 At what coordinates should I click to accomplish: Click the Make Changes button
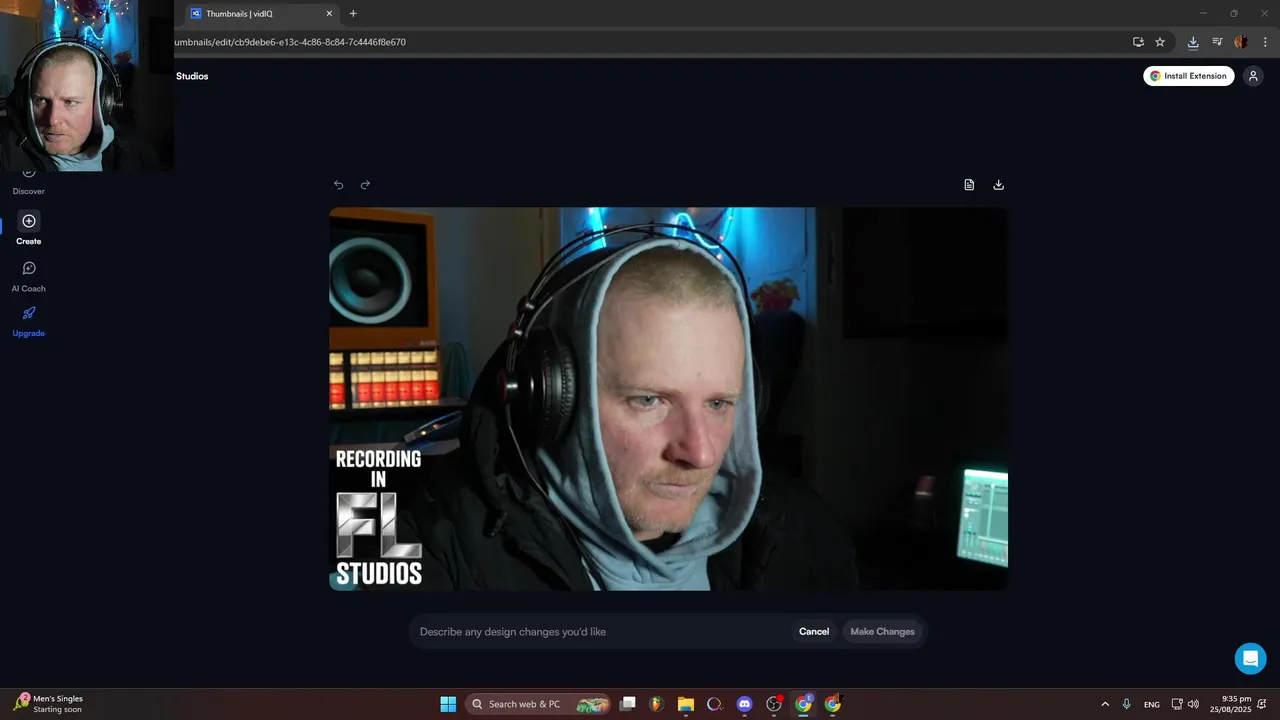(882, 632)
